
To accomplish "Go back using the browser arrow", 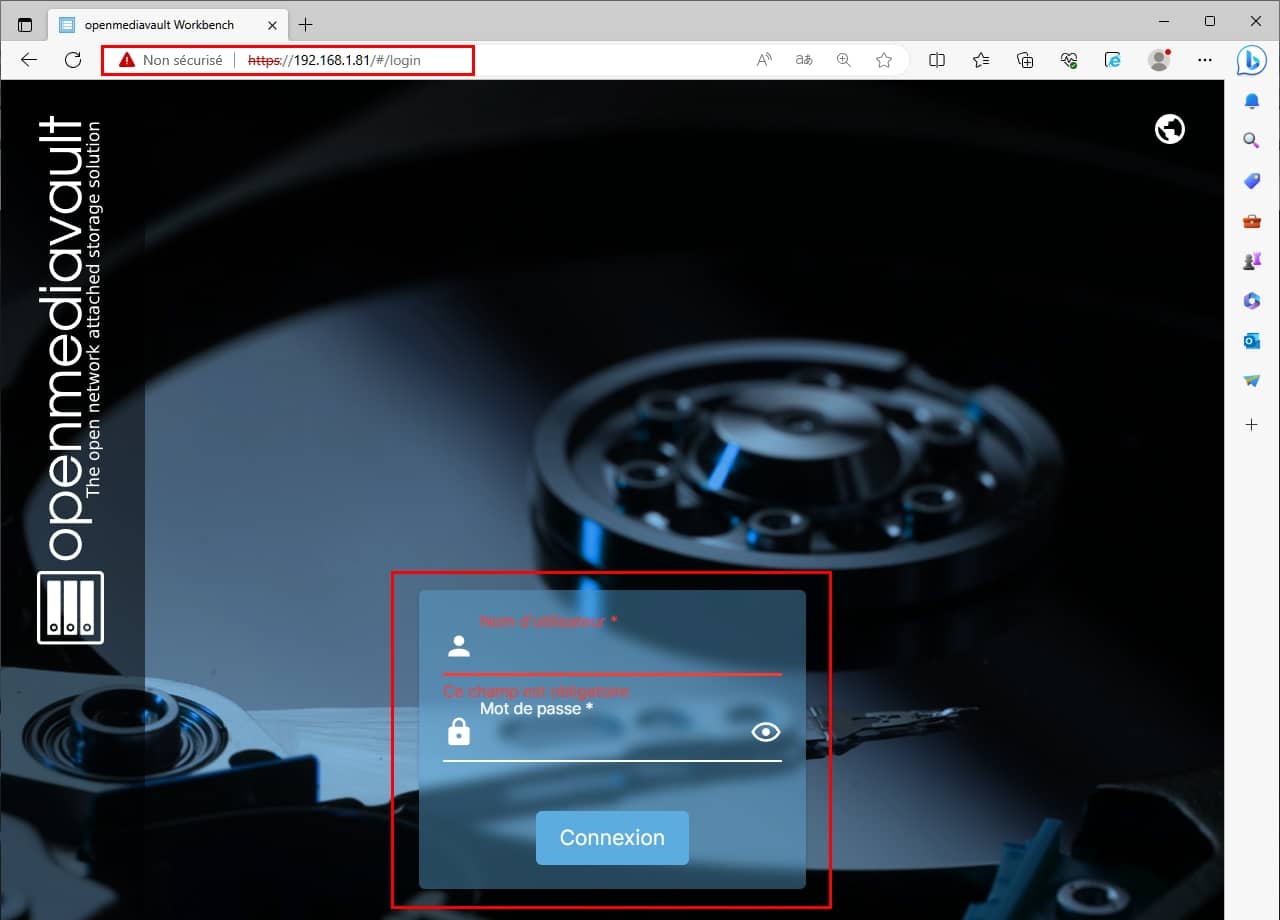I will point(29,60).
